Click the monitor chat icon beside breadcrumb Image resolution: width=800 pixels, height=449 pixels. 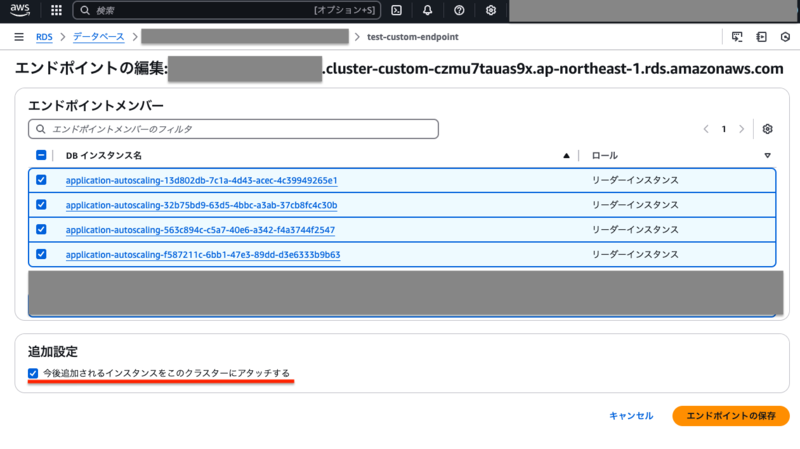[x=737, y=37]
